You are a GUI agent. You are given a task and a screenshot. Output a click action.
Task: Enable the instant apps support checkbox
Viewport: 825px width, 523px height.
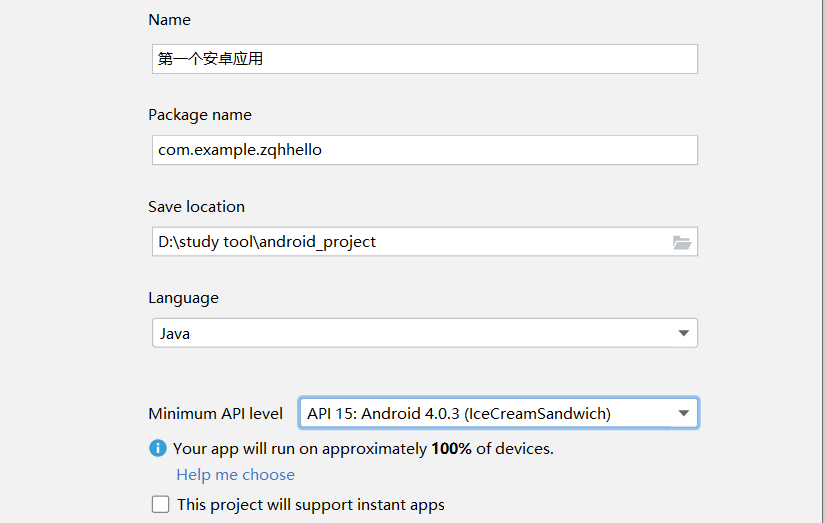tap(160, 504)
